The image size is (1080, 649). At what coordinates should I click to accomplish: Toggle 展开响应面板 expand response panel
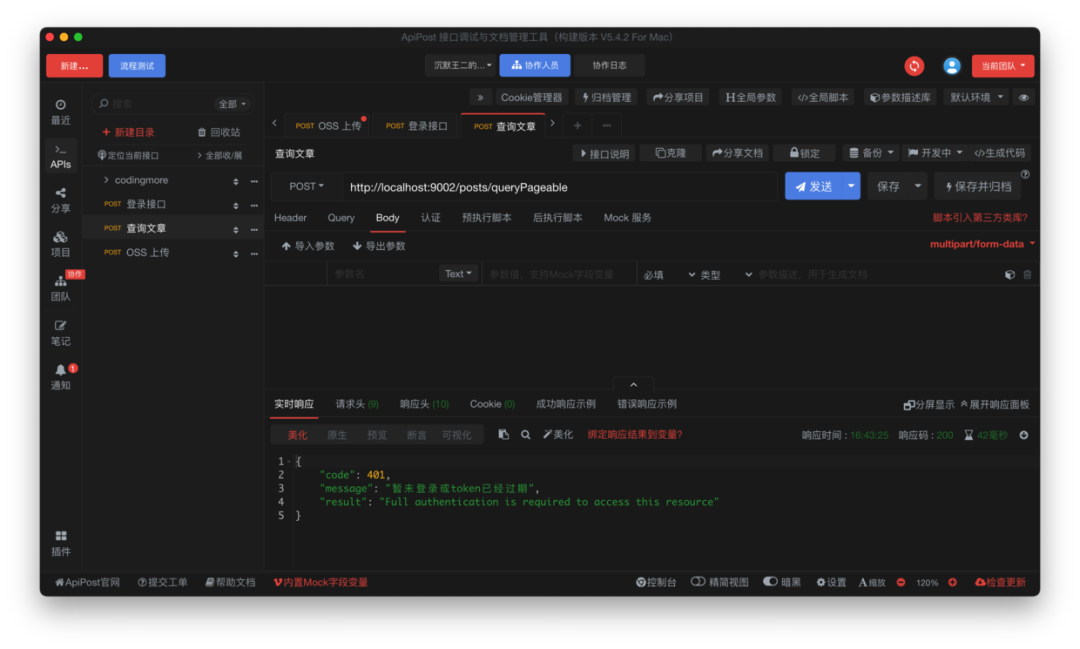pyautogui.click(x=995, y=404)
